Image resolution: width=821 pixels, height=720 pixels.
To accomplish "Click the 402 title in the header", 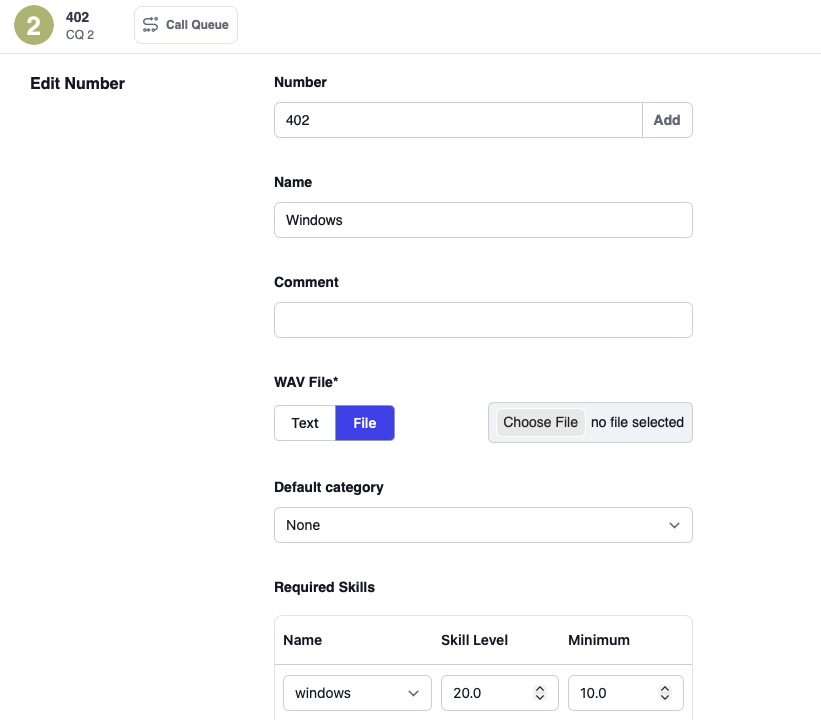I will 77,17.
